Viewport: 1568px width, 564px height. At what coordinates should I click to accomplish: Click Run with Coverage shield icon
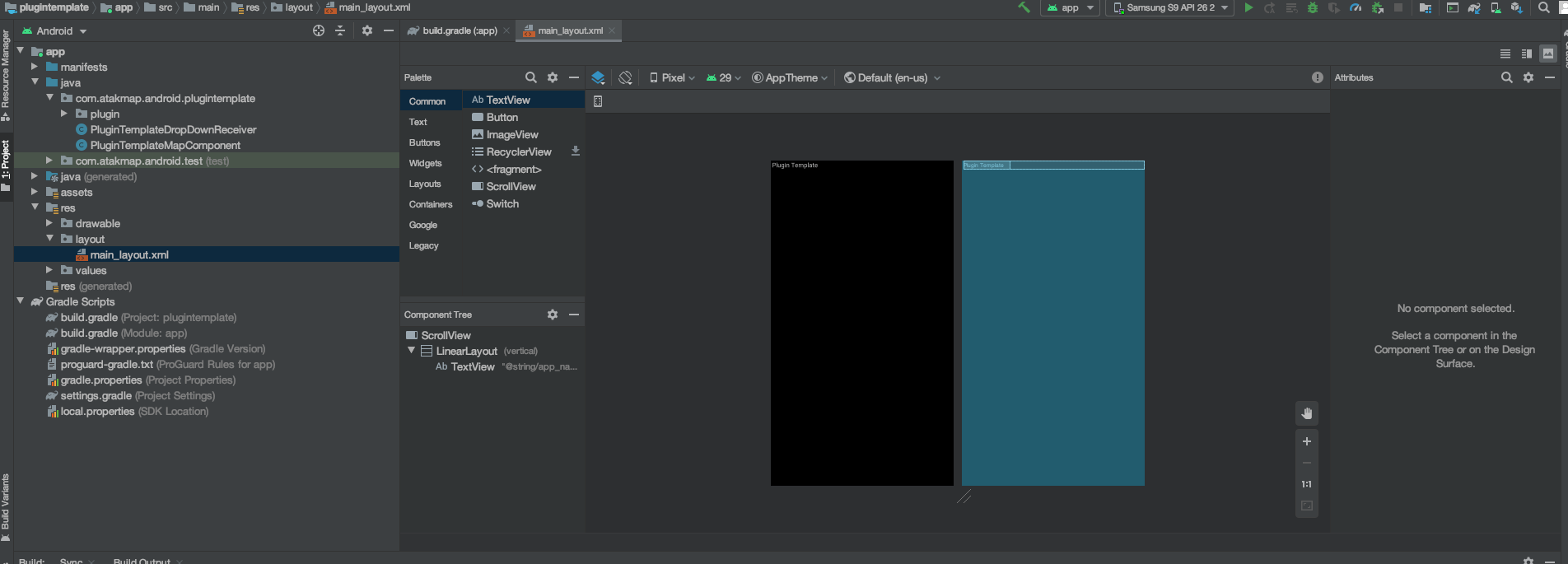point(1334,7)
